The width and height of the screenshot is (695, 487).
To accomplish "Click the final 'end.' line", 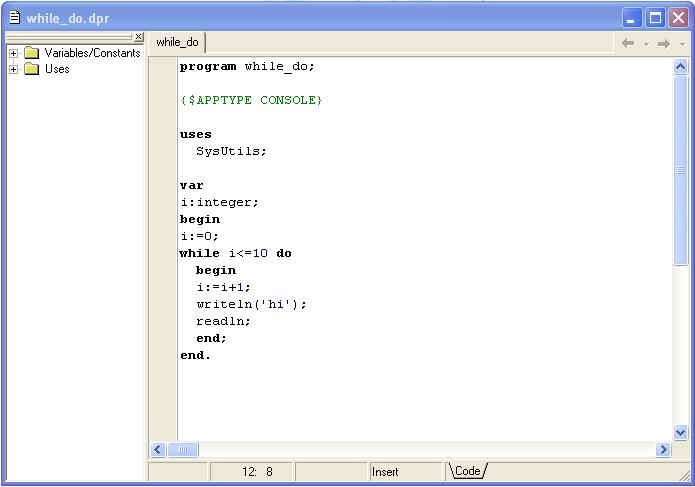I will tap(195, 355).
